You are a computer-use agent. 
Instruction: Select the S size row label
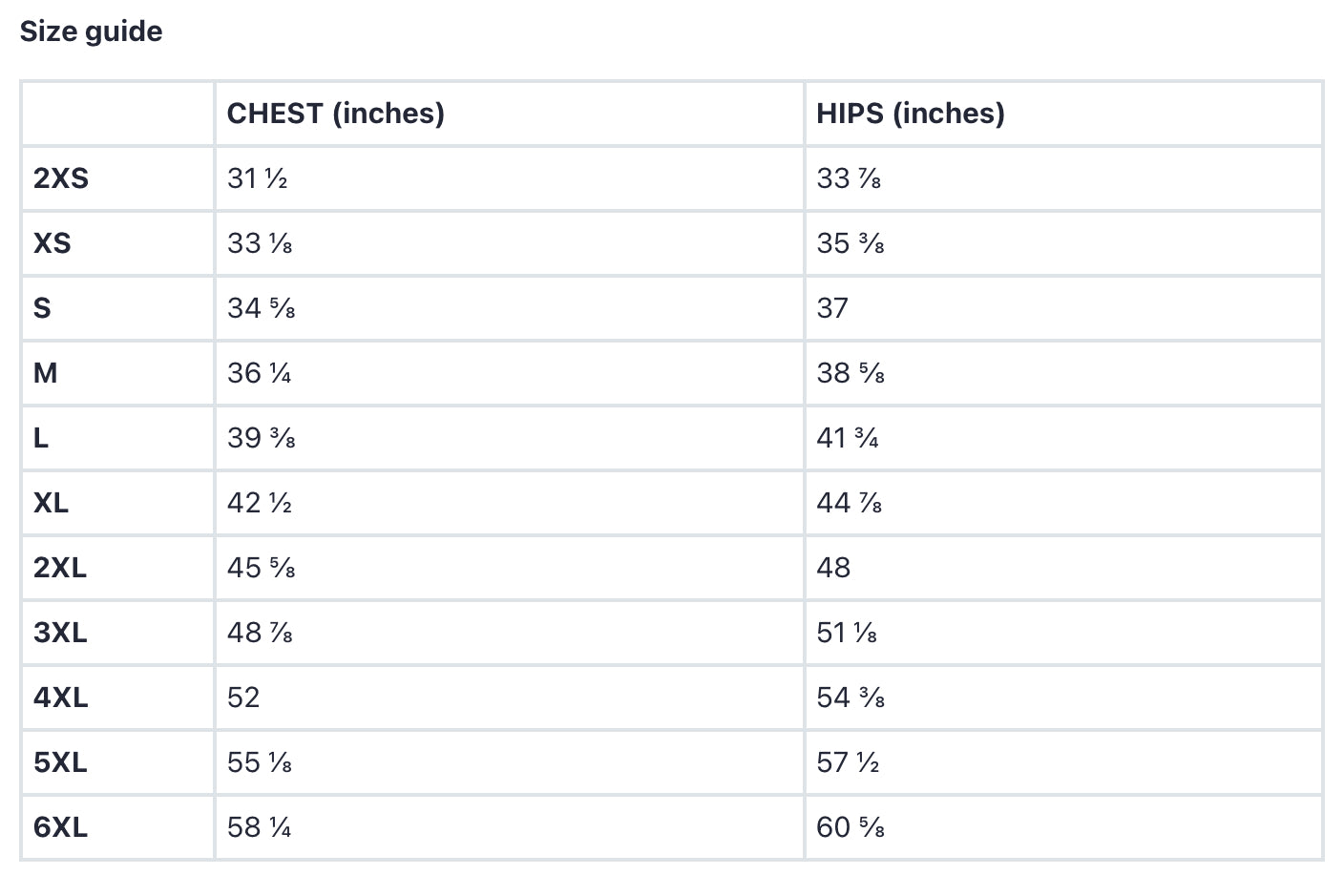(x=42, y=308)
